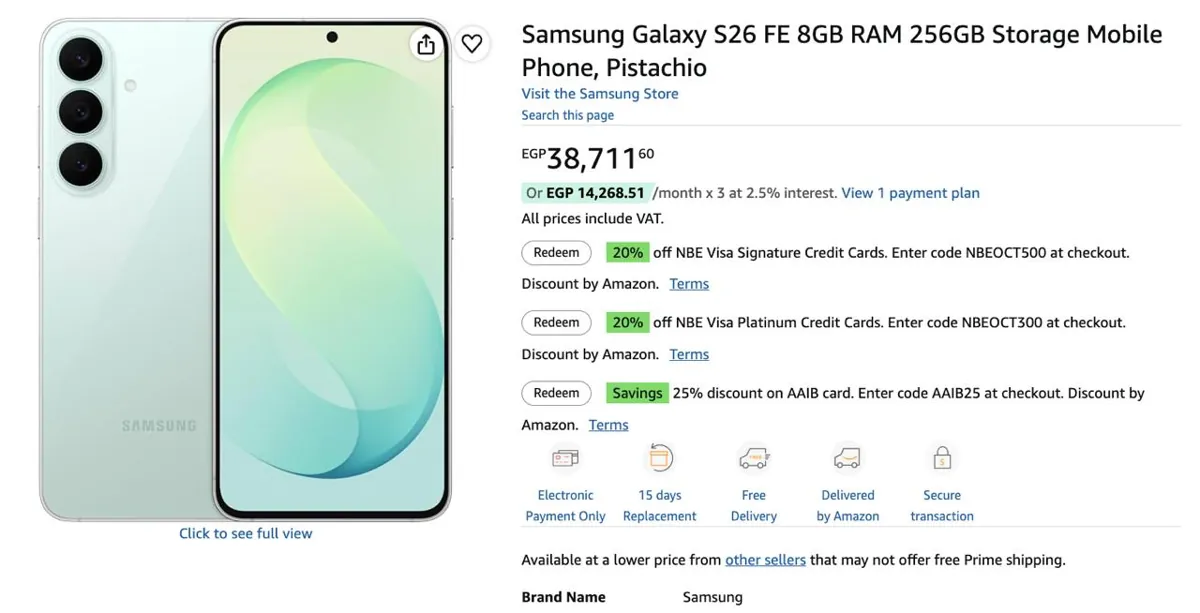Redeem the AAIB card 25% savings offer
1200x613 pixels.
(x=556, y=393)
